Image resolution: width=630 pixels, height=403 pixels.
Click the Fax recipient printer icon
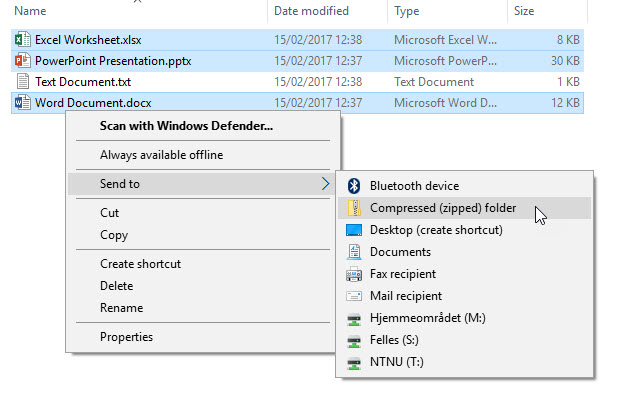click(x=354, y=274)
